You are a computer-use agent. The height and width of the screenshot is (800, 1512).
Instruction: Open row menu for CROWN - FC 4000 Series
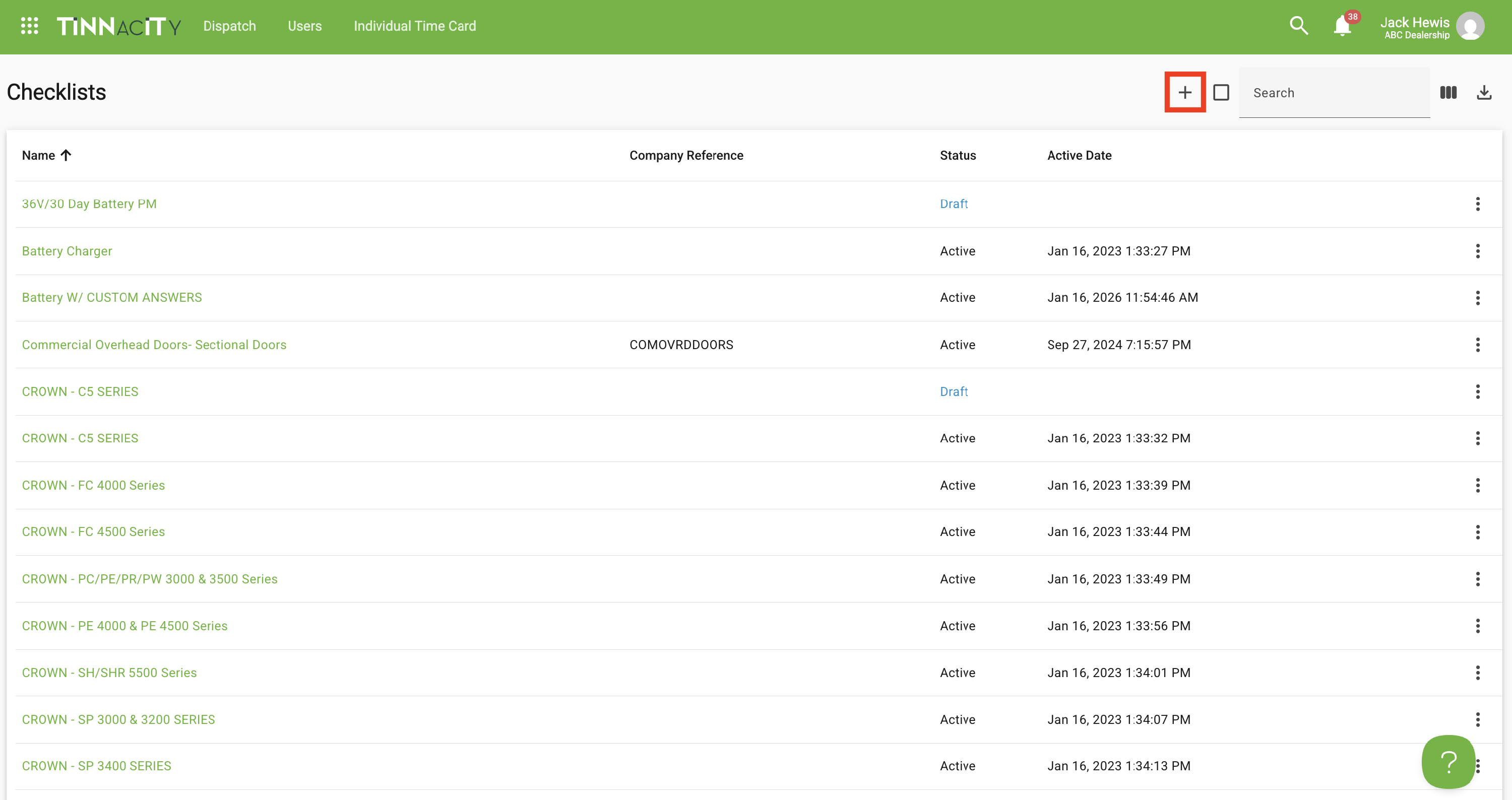tap(1477, 485)
